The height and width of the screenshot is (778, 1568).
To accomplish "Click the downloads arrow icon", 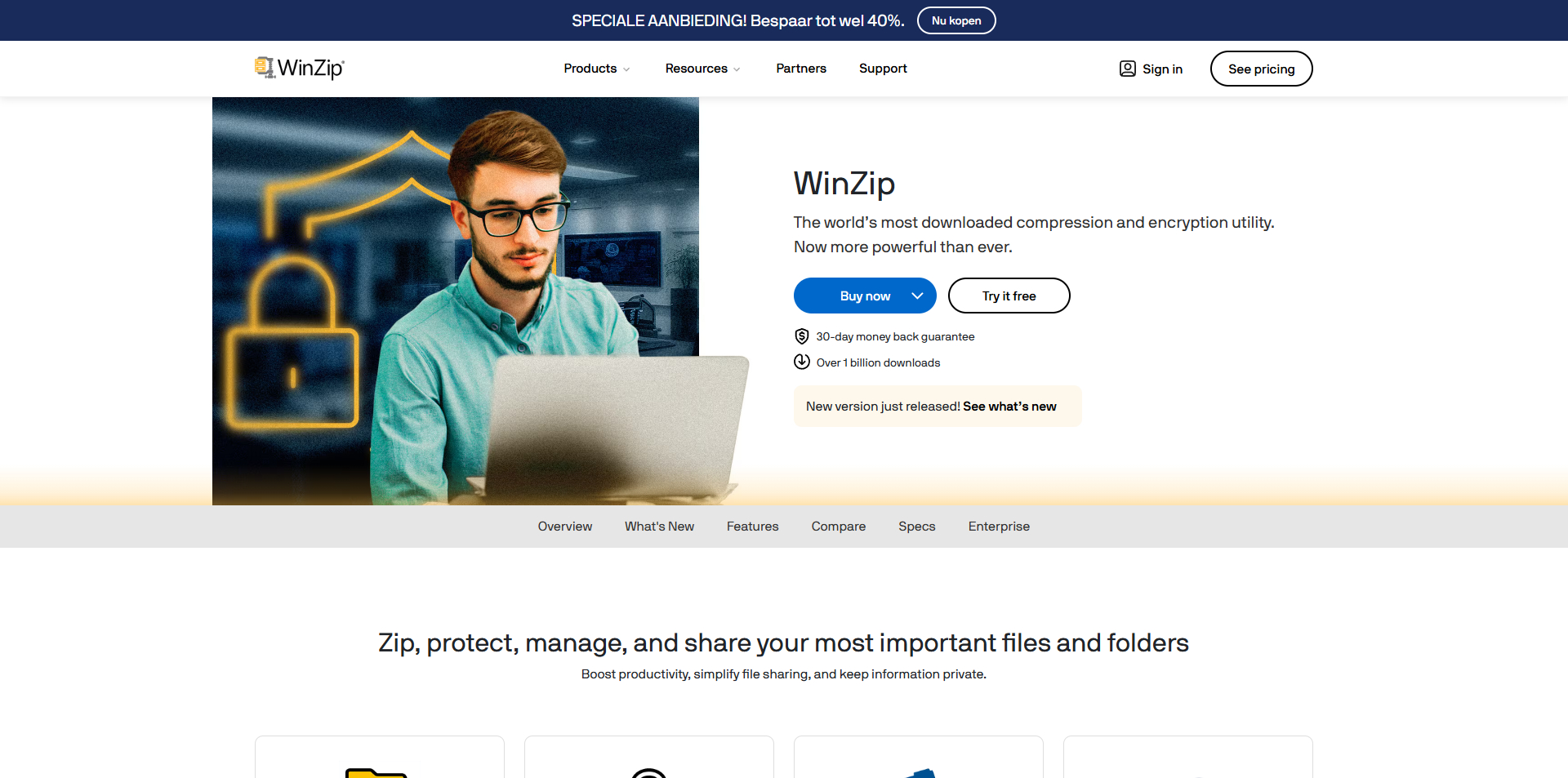I will click(801, 362).
